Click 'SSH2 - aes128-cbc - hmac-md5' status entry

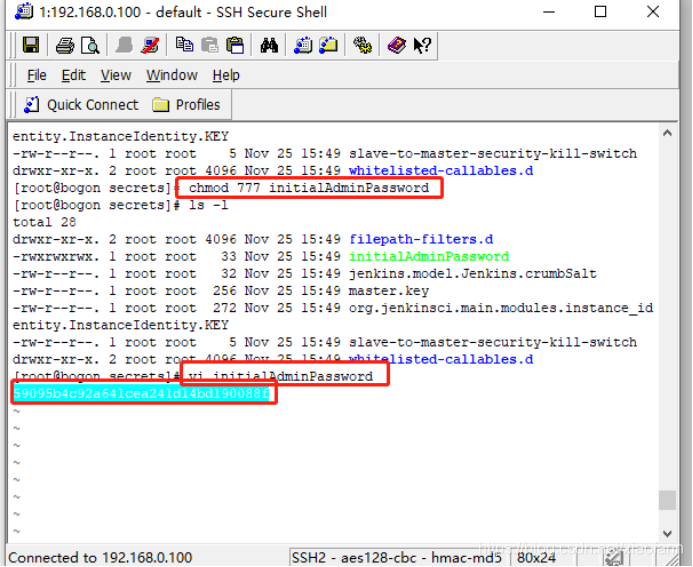(396, 557)
